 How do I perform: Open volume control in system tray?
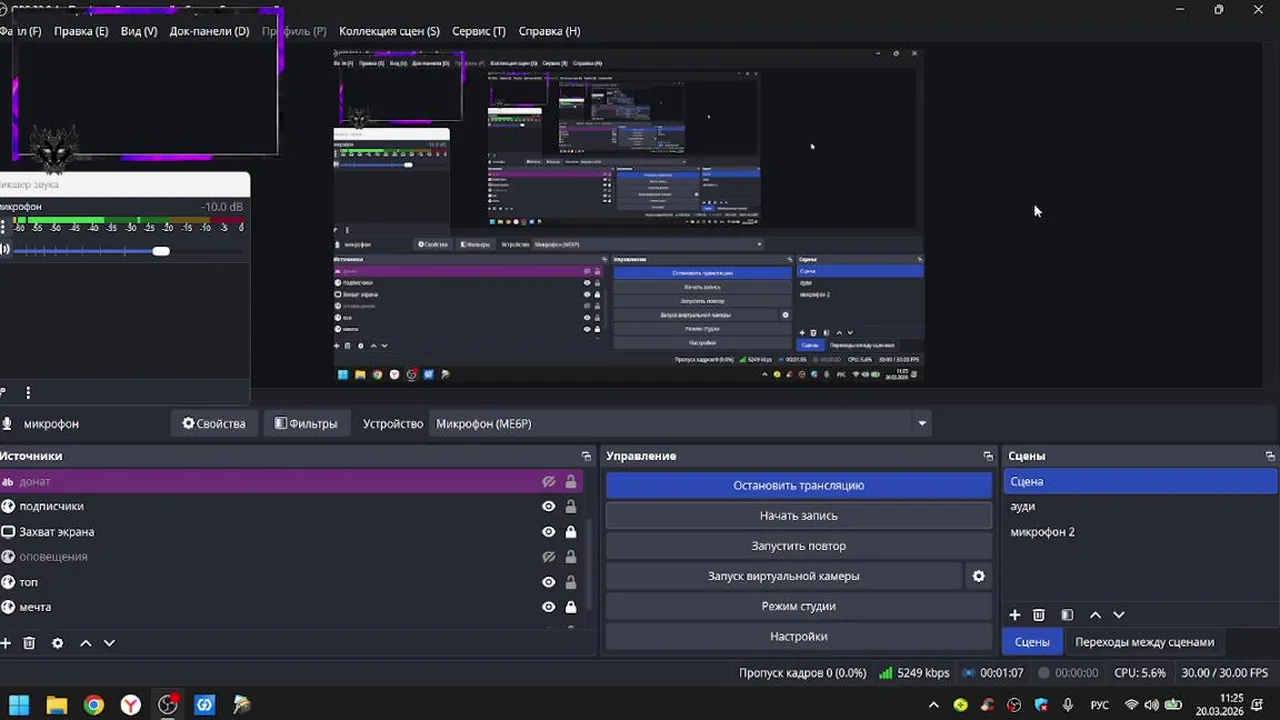[x=1152, y=705]
